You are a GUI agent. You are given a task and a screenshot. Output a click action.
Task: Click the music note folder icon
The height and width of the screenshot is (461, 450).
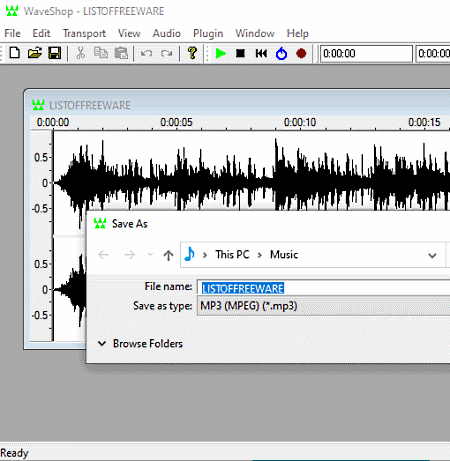click(x=190, y=254)
